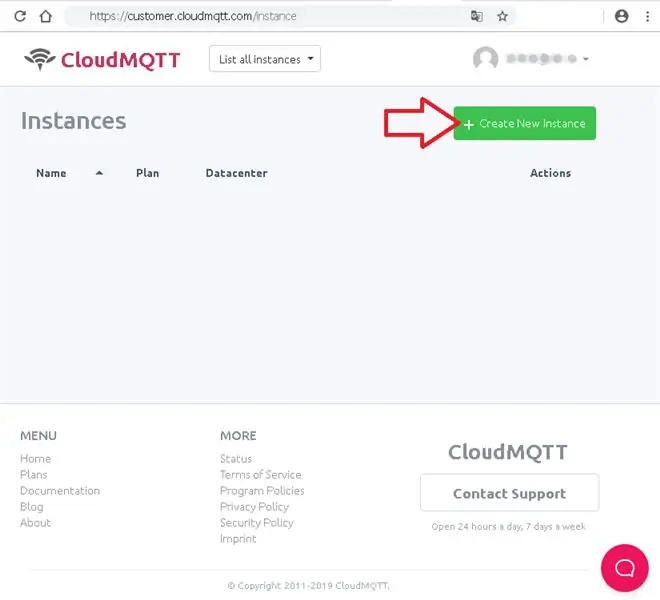Click the Open 24 hours a day text
Screen dimensions: 660x600
point(508,526)
